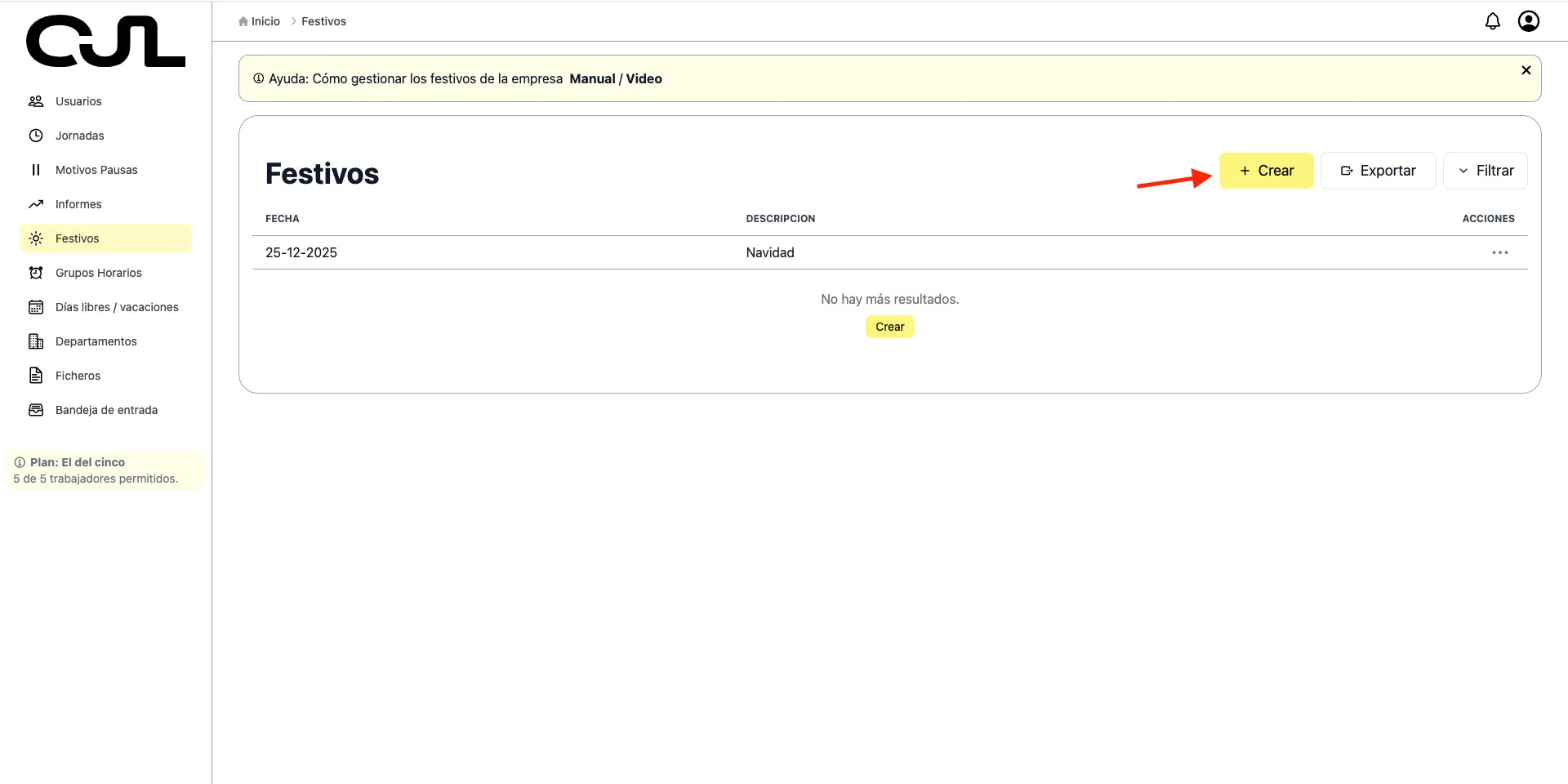Click the Ficheros document icon
Viewport: 1568px width, 784px height.
[36, 376]
